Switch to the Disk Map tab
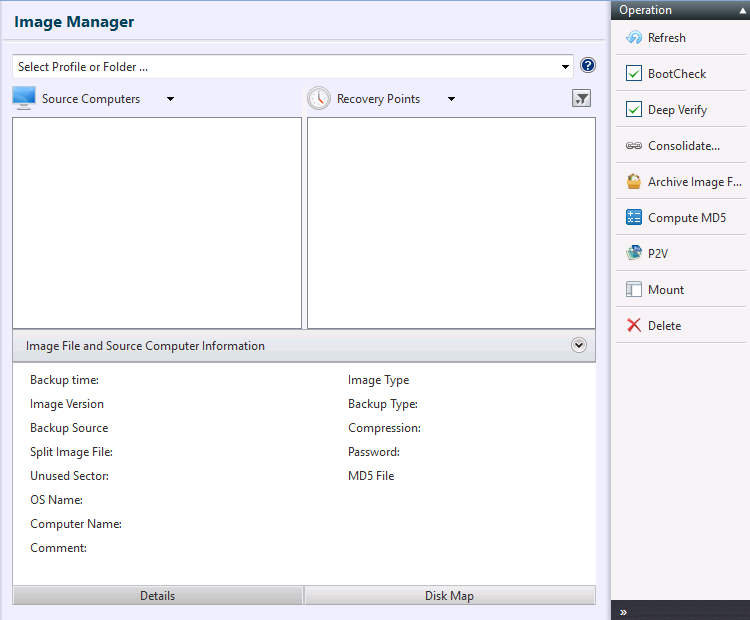 click(x=449, y=595)
